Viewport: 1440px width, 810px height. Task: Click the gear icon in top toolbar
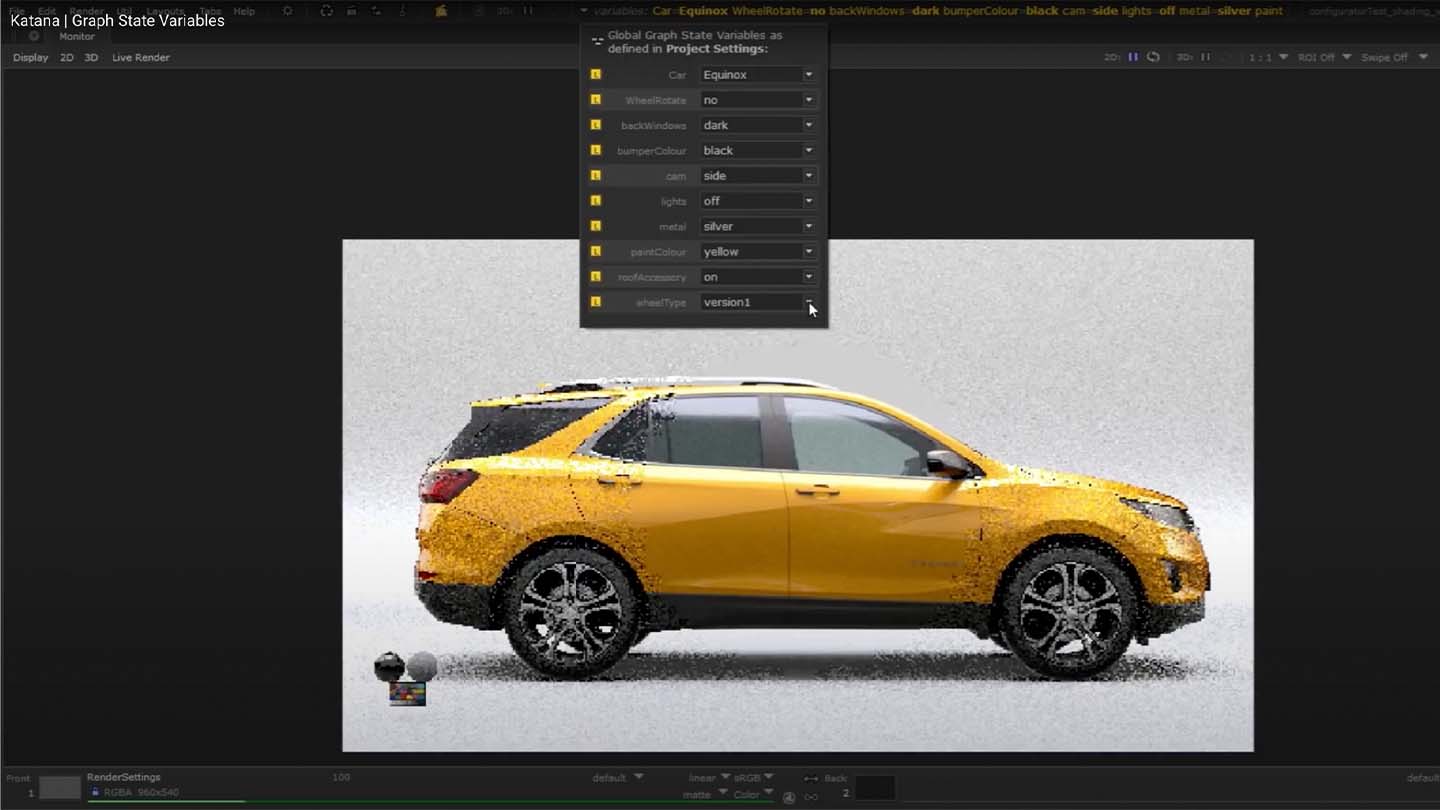click(287, 11)
